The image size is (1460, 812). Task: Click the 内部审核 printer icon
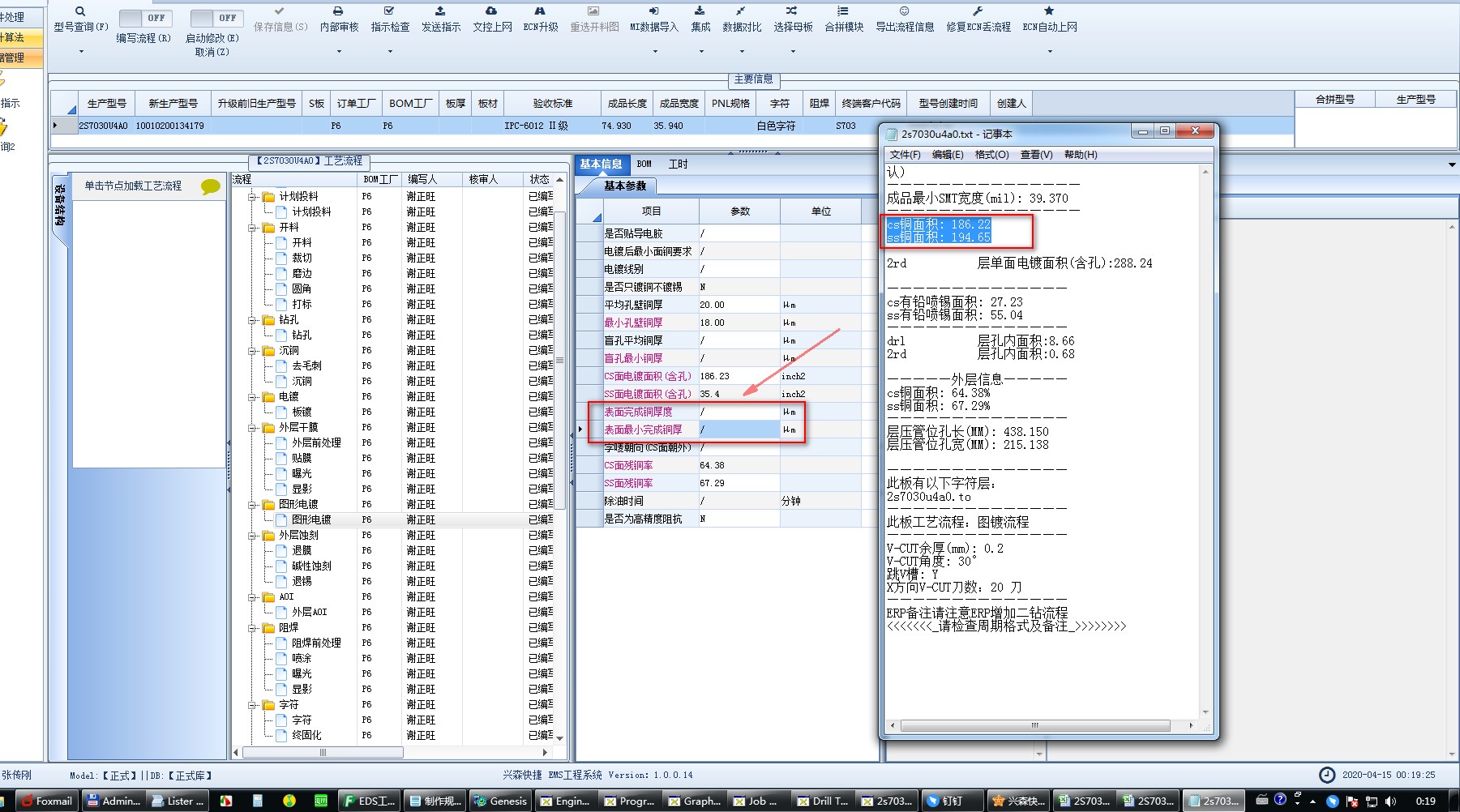(338, 11)
